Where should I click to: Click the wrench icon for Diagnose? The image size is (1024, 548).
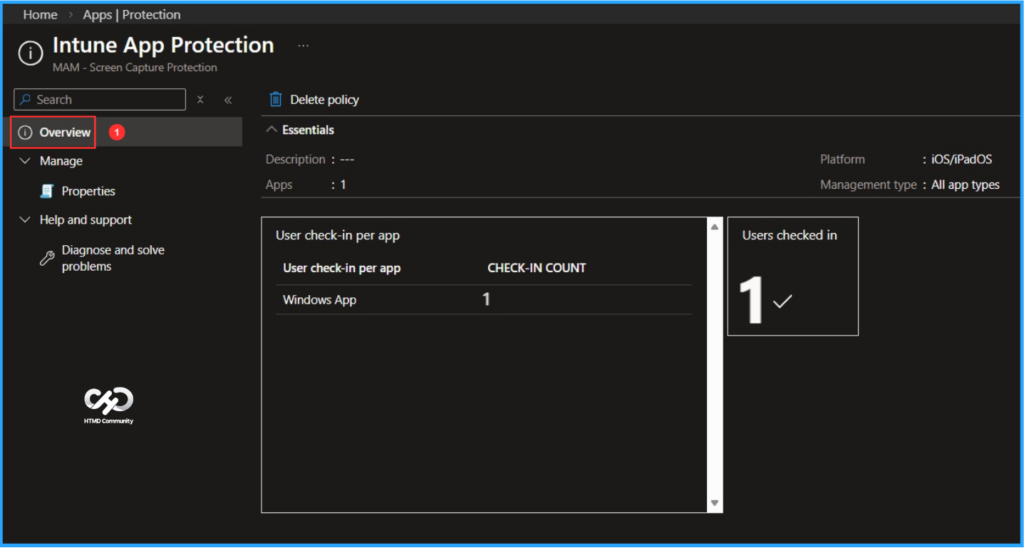(x=46, y=259)
